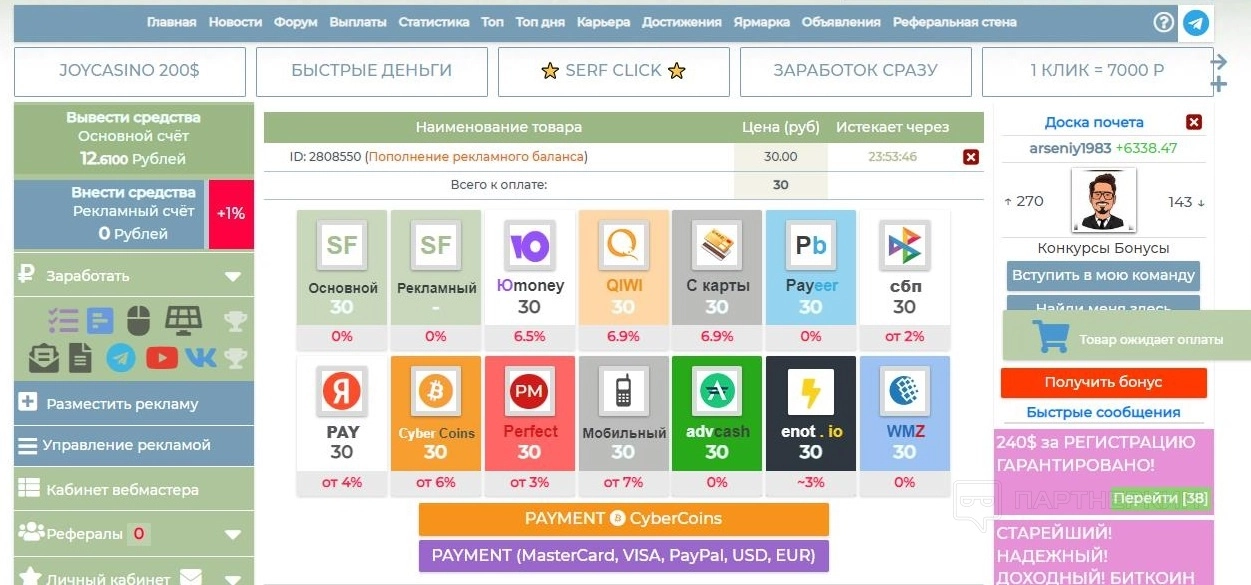Expand the Заработать menu arrow

click(x=233, y=277)
